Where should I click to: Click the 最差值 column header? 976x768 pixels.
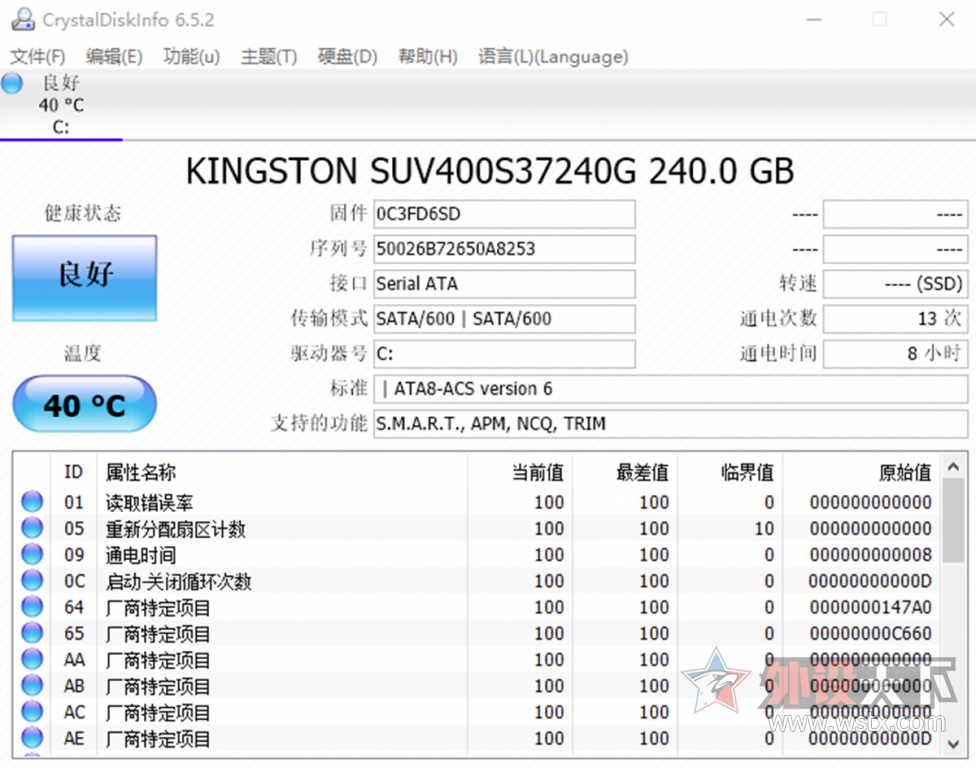(x=625, y=472)
